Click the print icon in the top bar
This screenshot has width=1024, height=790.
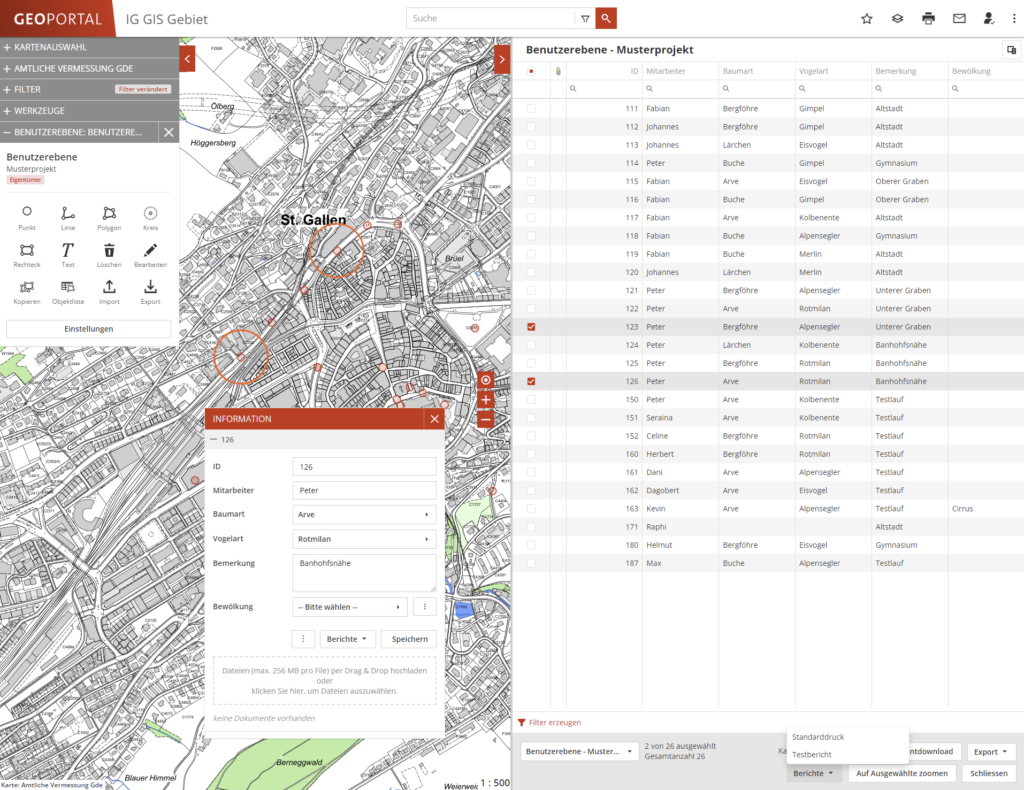click(927, 18)
